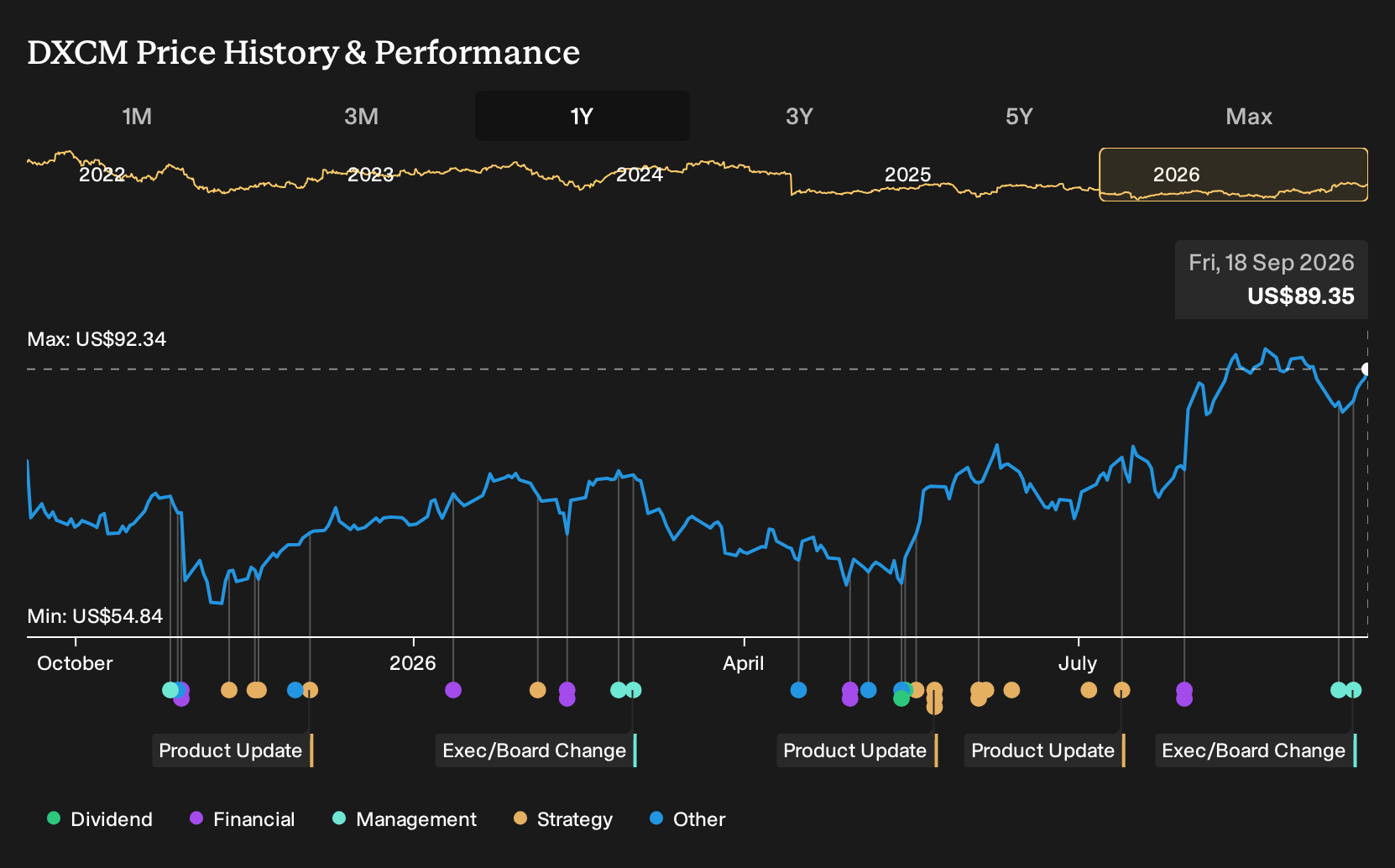Viewport: 1395px width, 868px height.
Task: Click orange Strategy dot in early February
Action: pos(538,690)
